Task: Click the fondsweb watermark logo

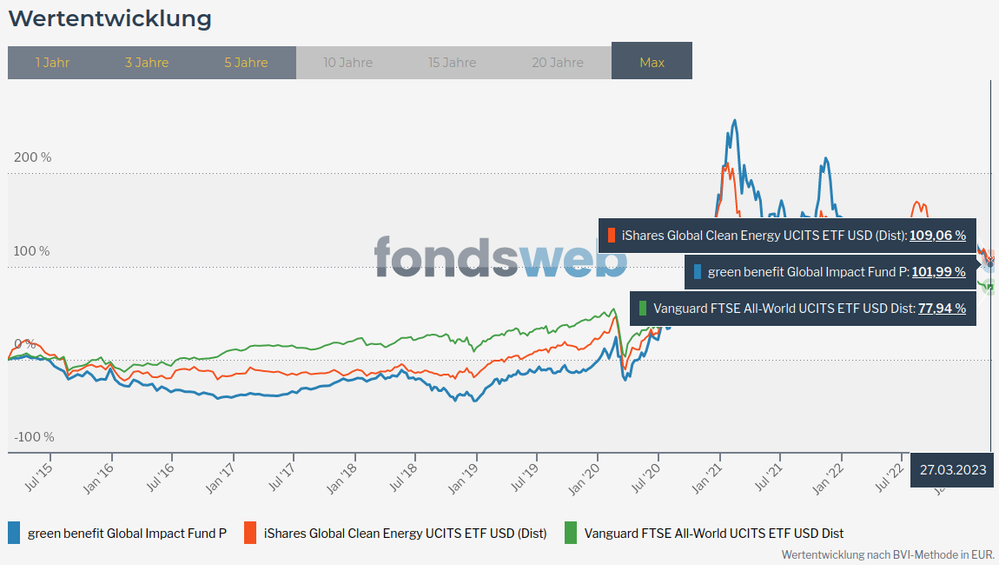Action: coord(500,257)
